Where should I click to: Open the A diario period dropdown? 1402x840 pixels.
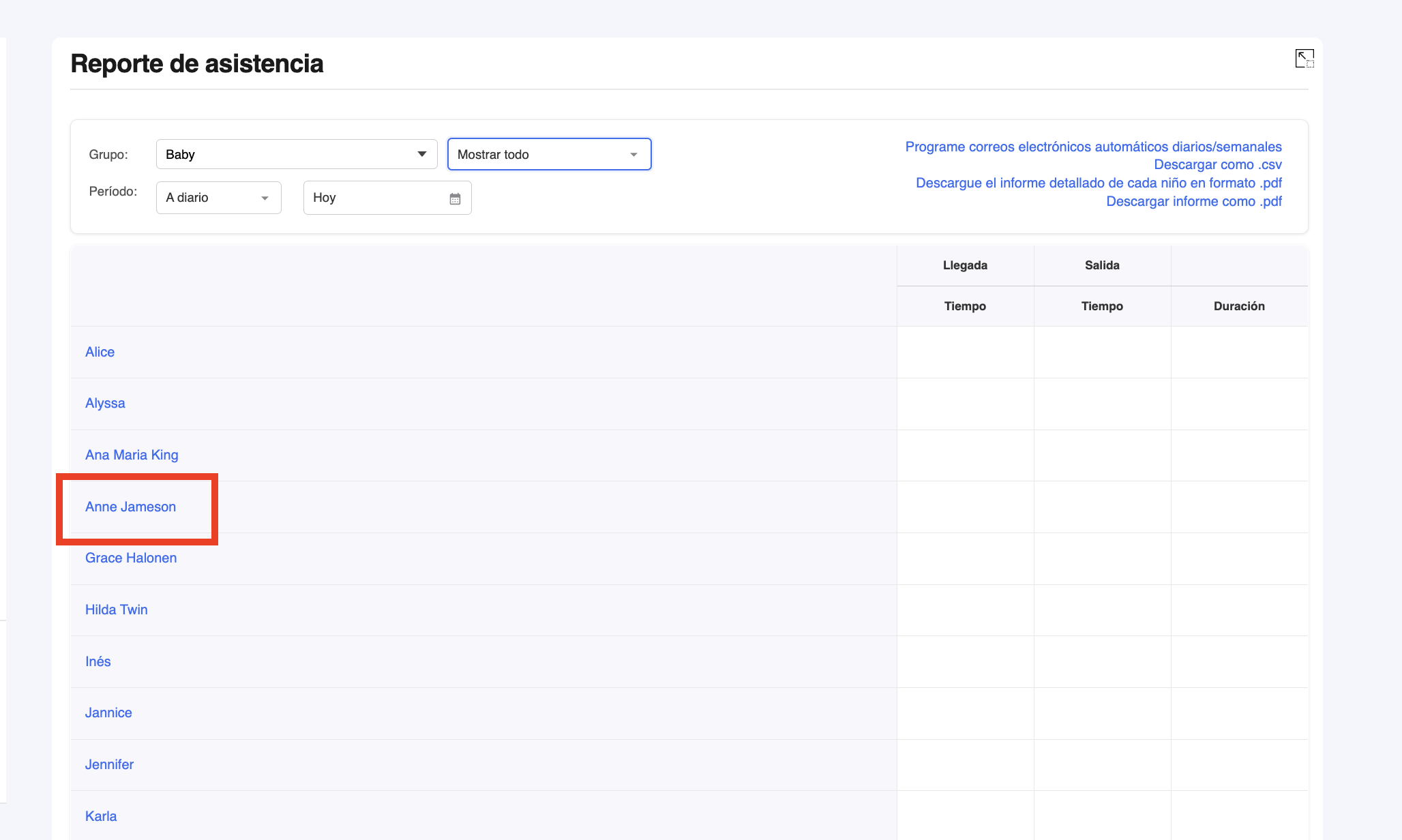click(218, 198)
